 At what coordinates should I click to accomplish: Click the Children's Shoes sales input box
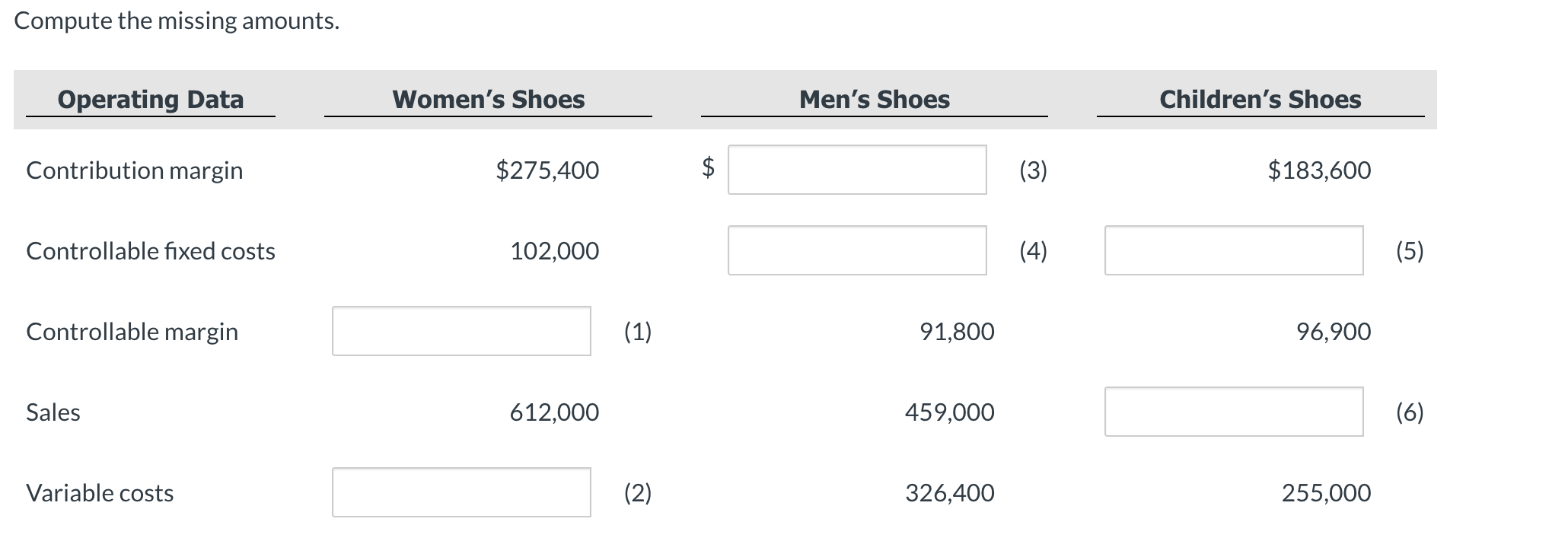point(1234,412)
